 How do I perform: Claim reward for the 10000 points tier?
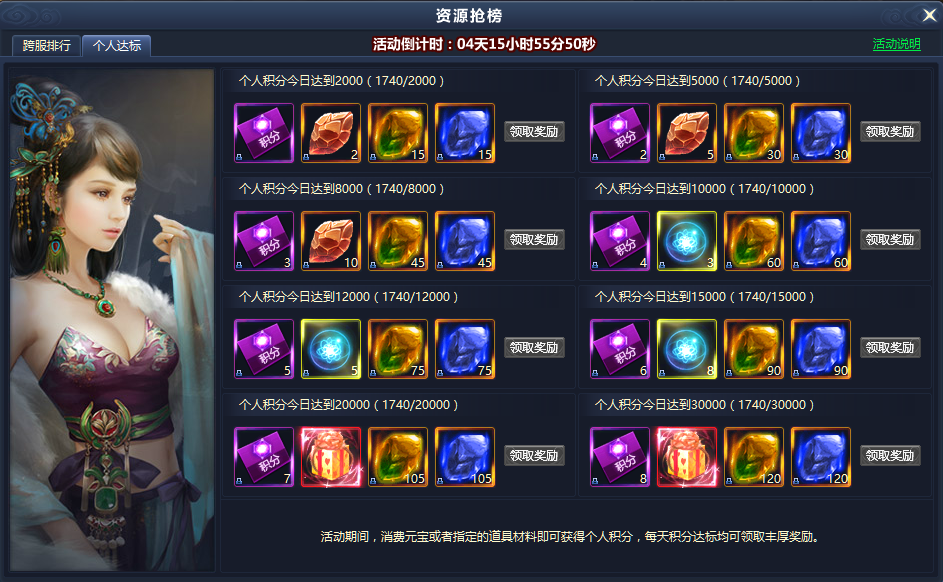(x=890, y=239)
